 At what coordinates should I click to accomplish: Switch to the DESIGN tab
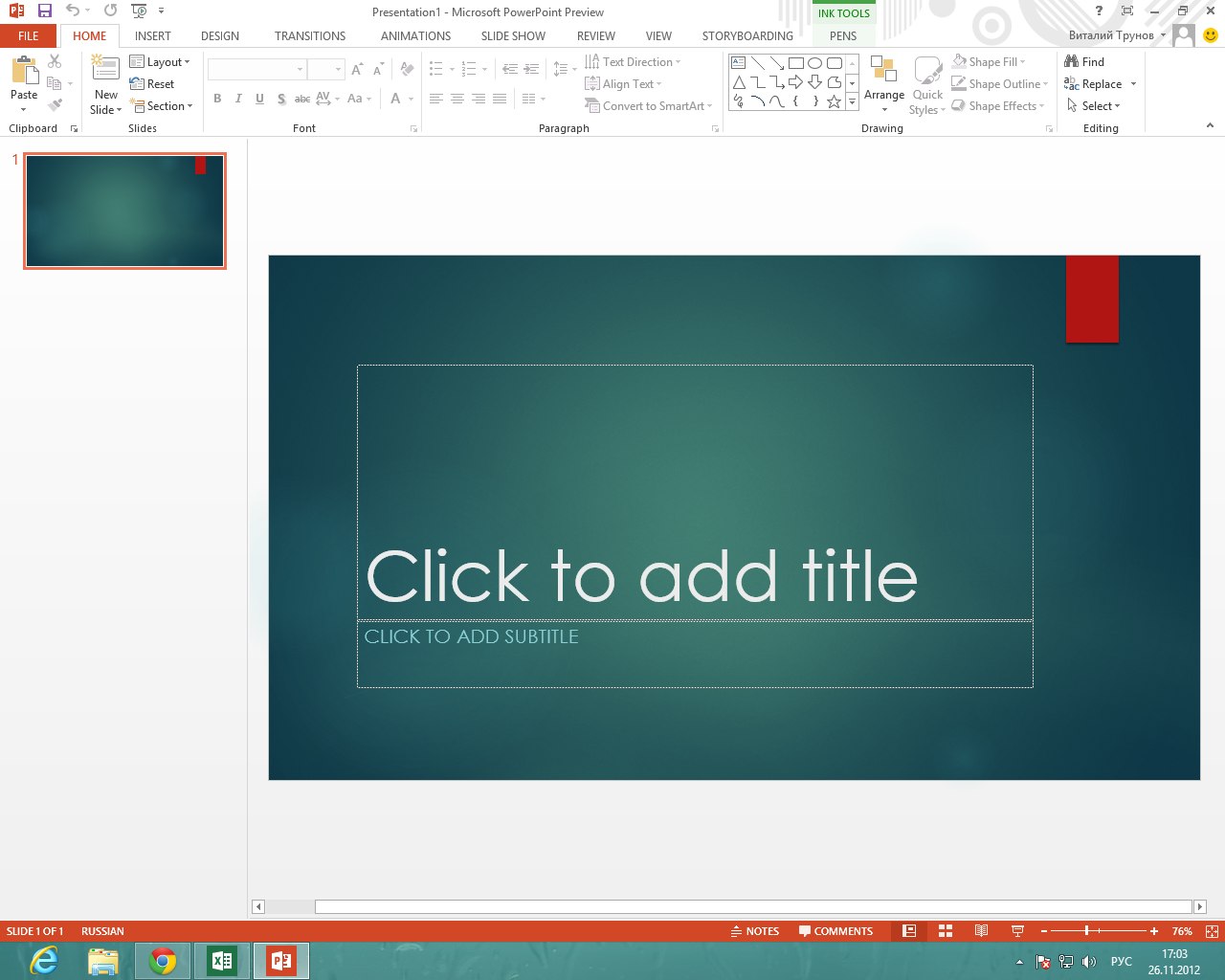220,36
